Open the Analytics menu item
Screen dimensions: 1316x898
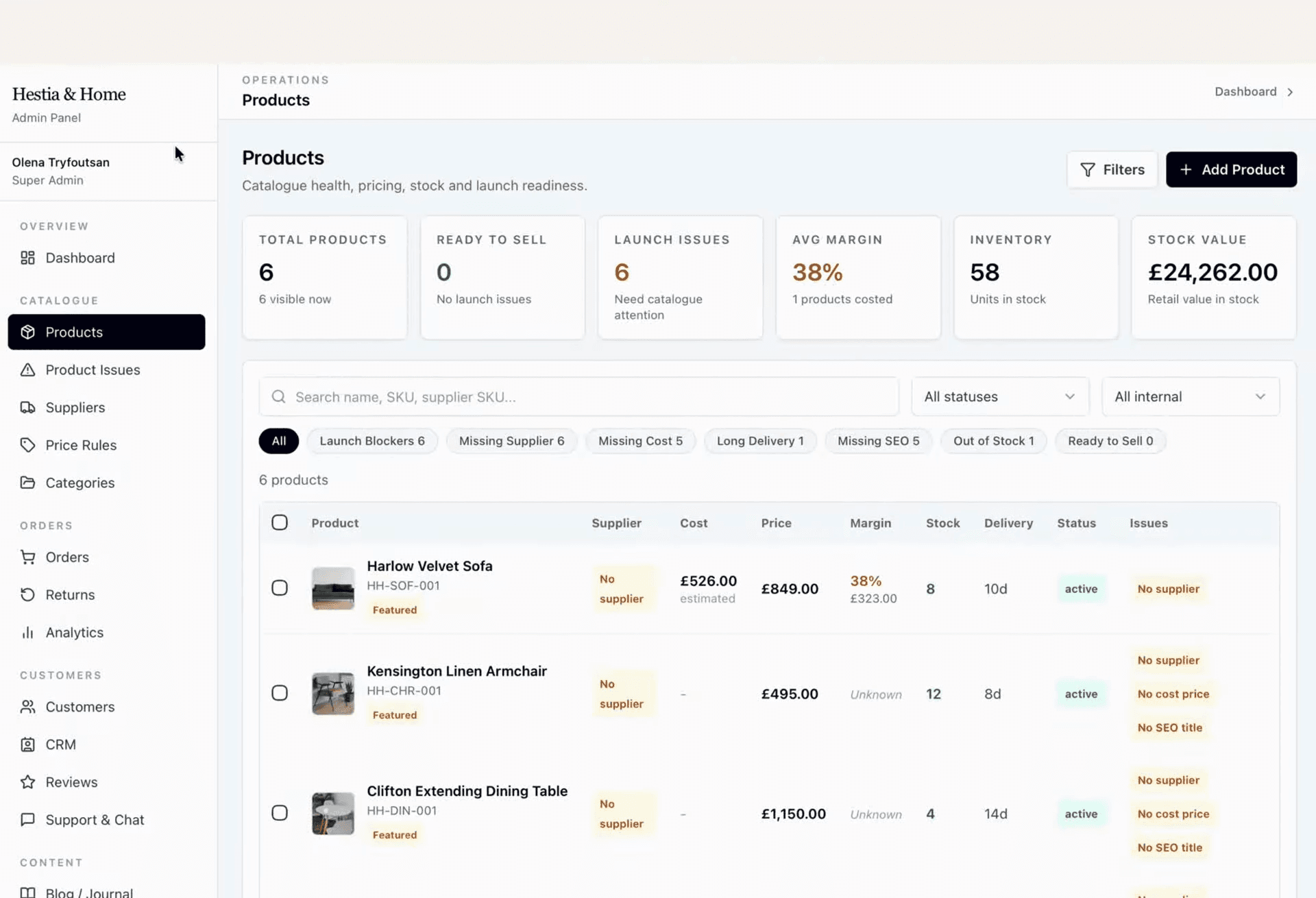[x=106, y=632]
